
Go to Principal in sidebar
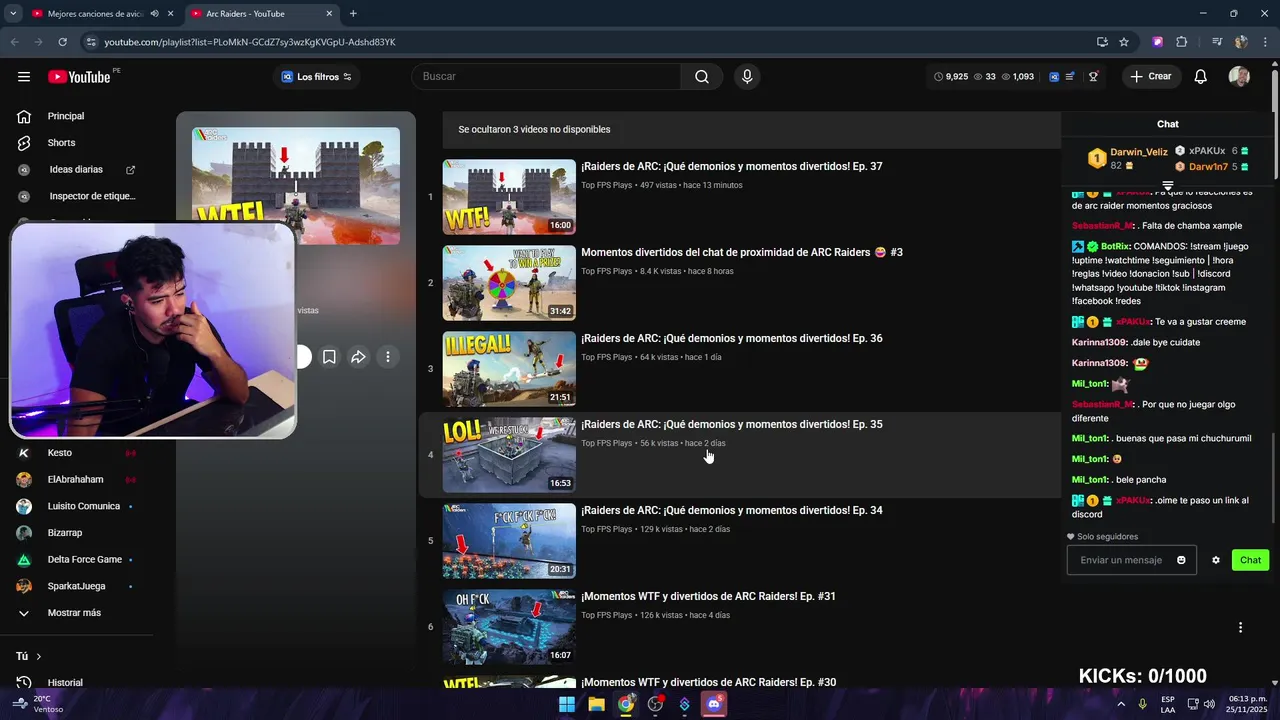tap(65, 116)
